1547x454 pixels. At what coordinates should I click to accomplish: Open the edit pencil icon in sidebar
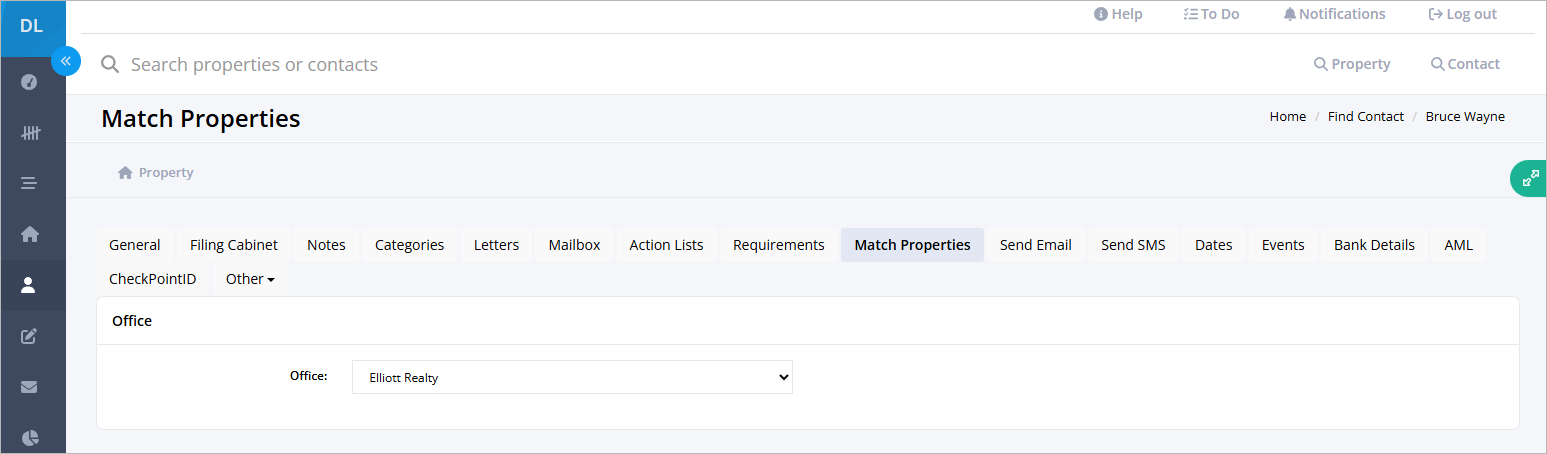click(29, 336)
